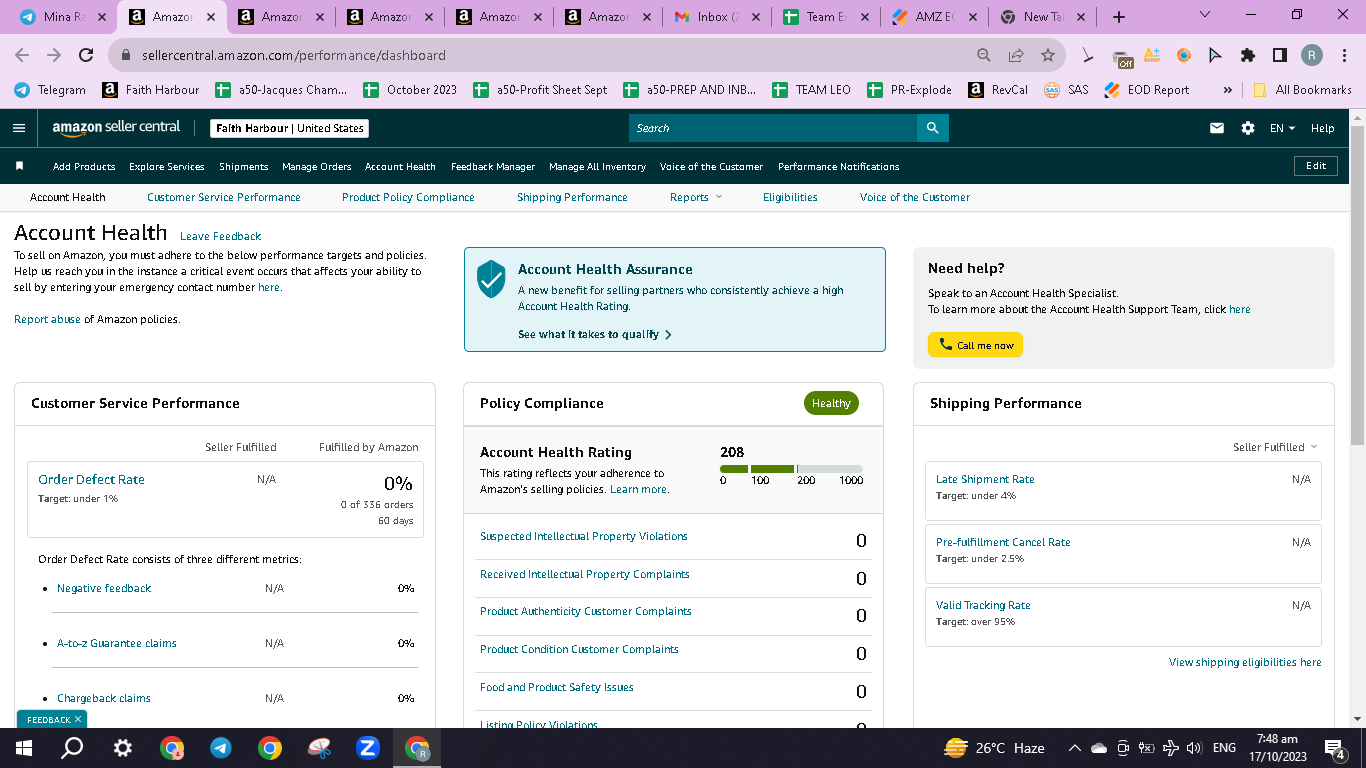Open the Windows notification center icon
1366x768 pixels.
tap(1334, 748)
